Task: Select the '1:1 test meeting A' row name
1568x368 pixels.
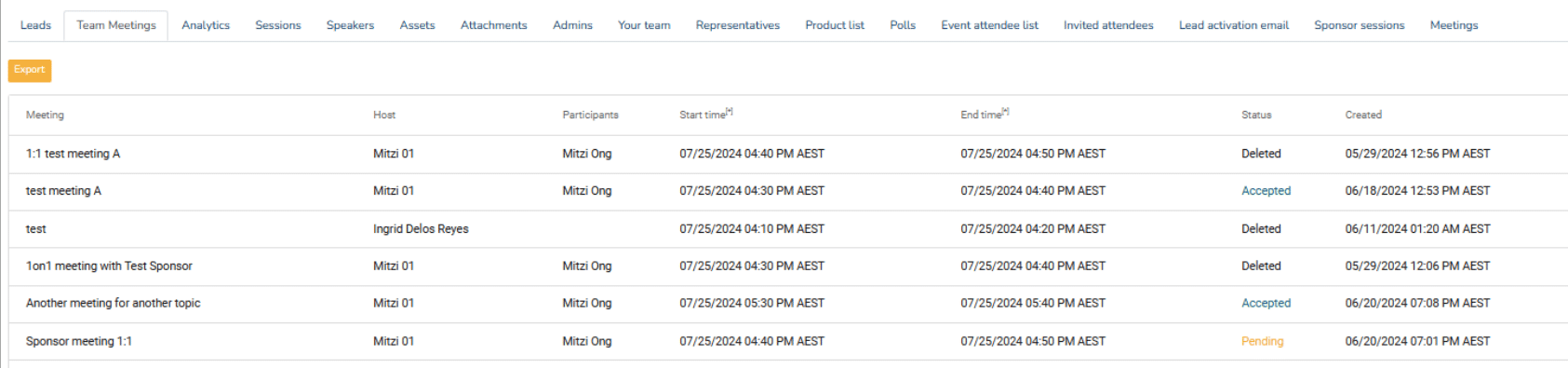Action: pyautogui.click(x=73, y=154)
